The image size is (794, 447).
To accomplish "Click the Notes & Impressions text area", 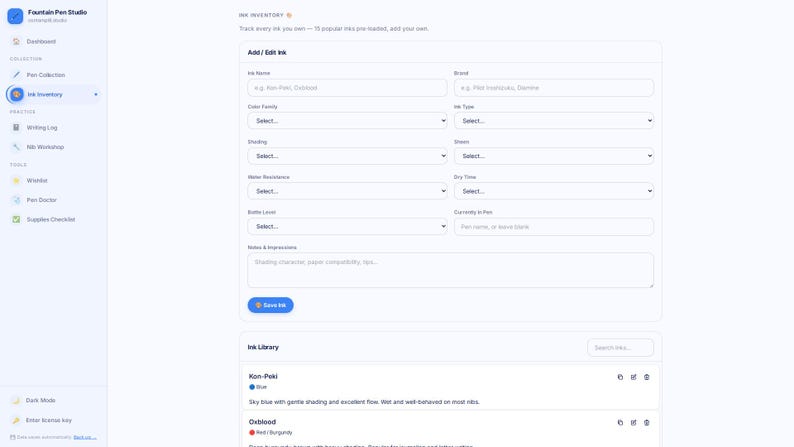I will point(451,270).
